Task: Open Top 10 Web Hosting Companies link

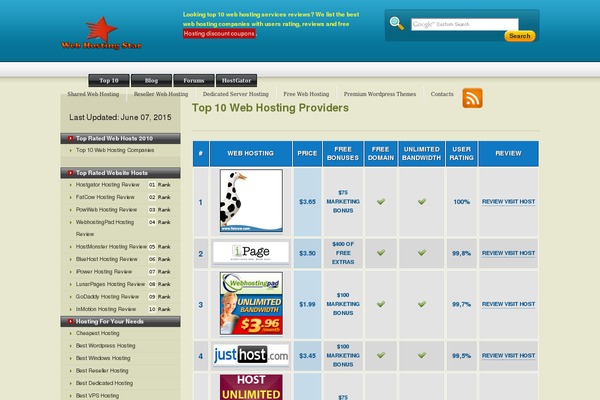Action: pos(115,150)
